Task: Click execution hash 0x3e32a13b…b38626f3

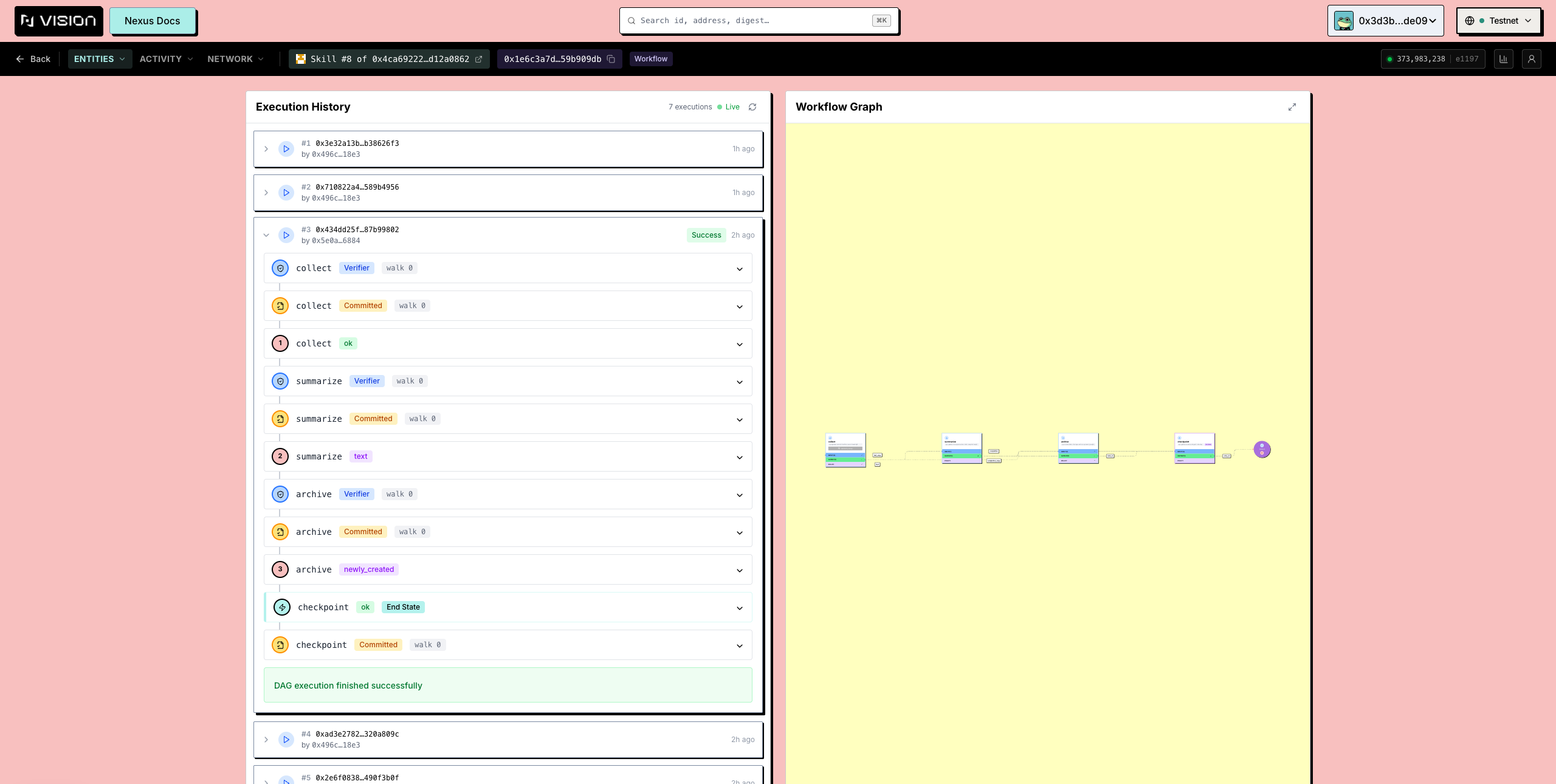Action: [x=357, y=143]
